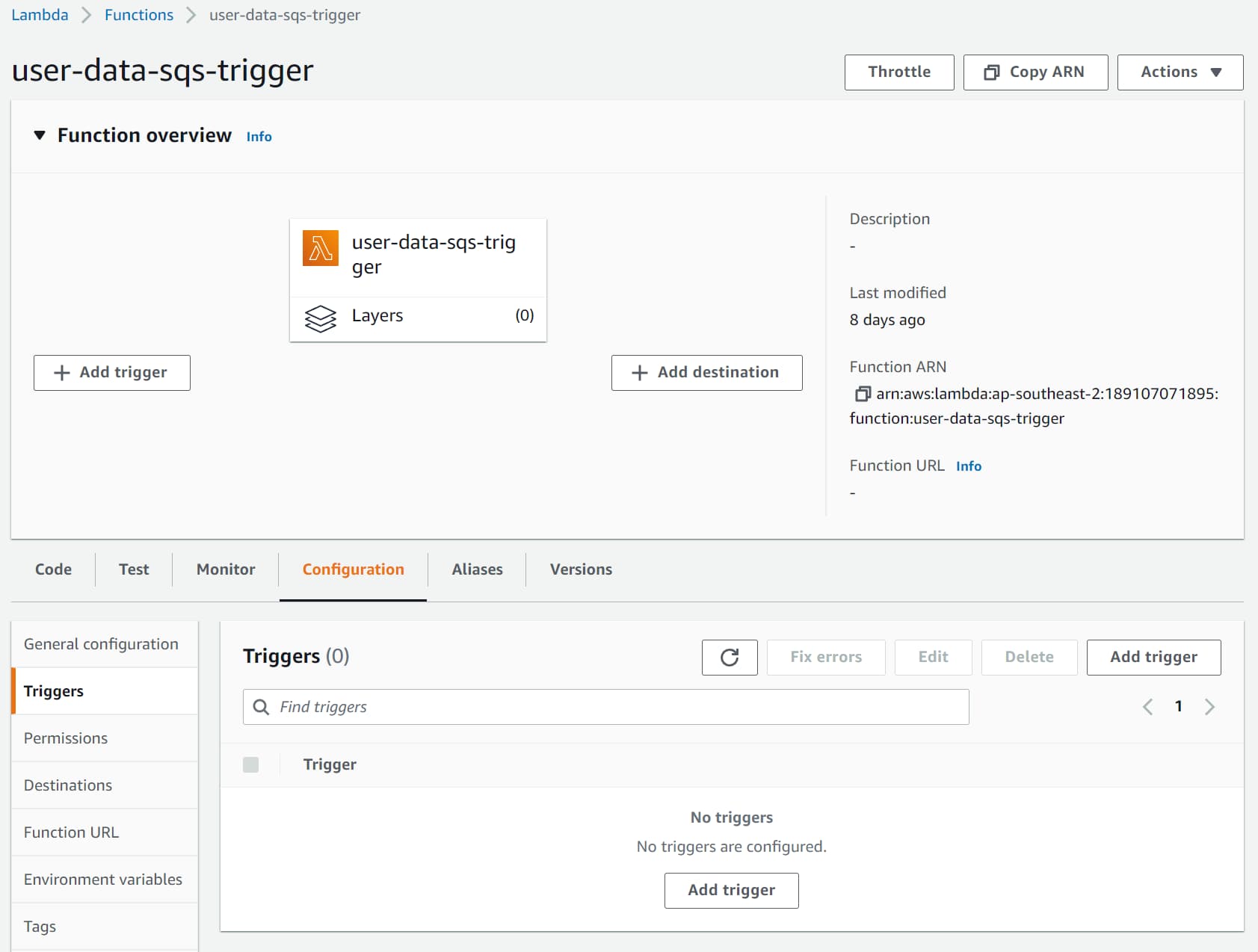Click the magnifier icon in Find triggers

point(261,706)
